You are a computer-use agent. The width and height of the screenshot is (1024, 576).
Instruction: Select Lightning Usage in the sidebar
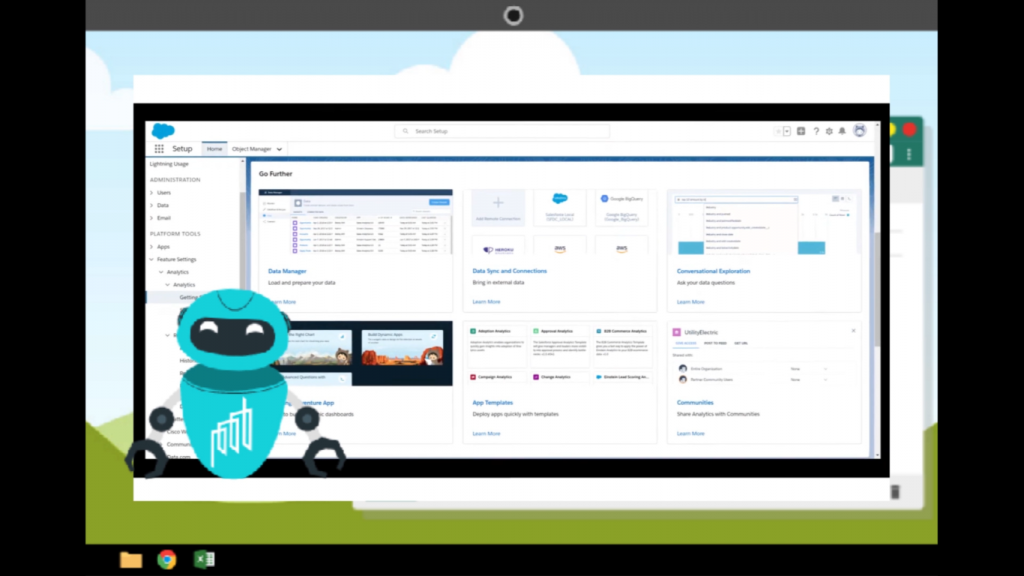[168, 164]
